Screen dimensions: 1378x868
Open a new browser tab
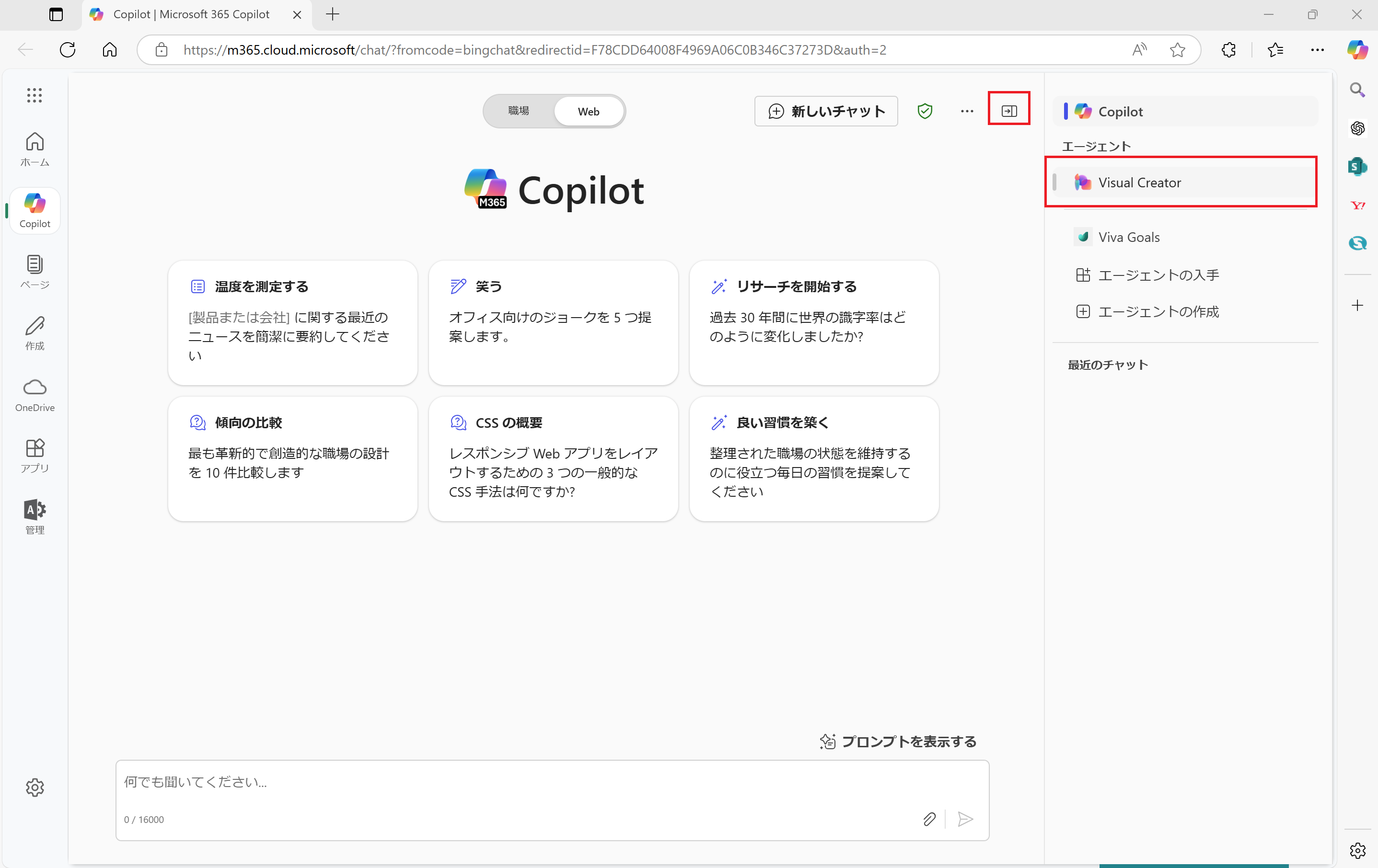tap(333, 14)
